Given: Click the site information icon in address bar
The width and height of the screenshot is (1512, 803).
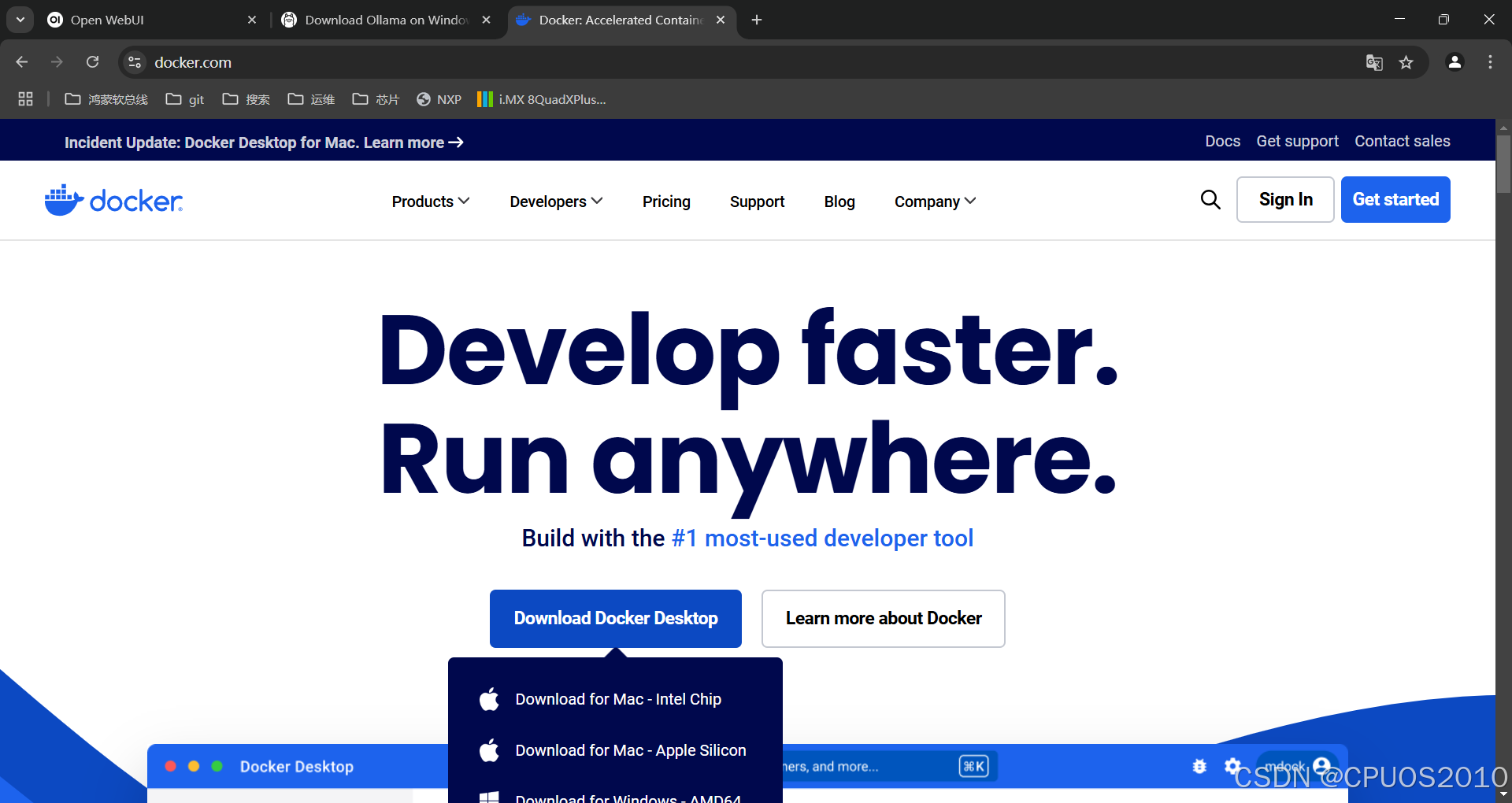Looking at the screenshot, I should point(135,62).
